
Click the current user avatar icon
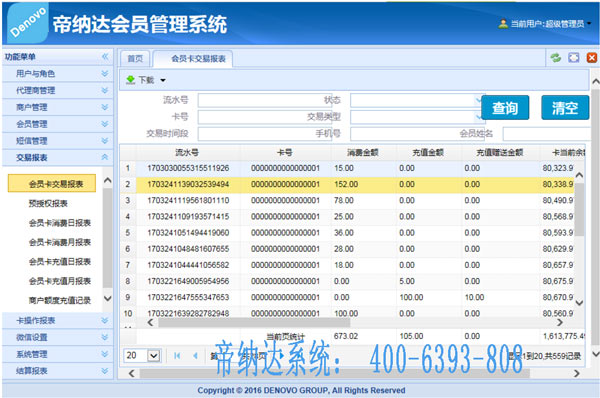503,24
